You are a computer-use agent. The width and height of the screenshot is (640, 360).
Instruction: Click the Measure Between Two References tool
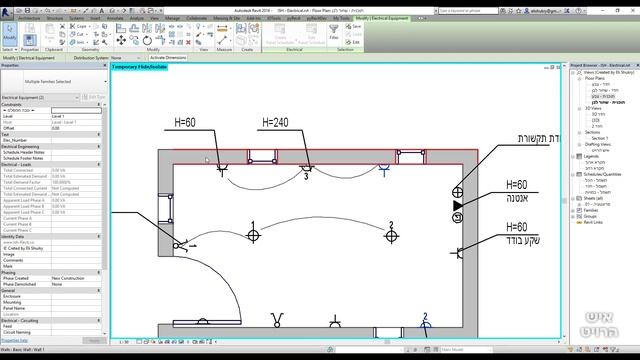pos(222,40)
